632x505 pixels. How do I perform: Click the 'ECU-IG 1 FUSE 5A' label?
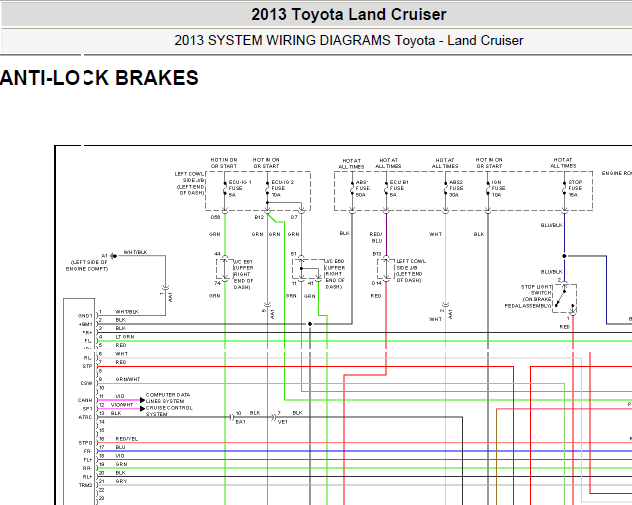click(x=239, y=188)
